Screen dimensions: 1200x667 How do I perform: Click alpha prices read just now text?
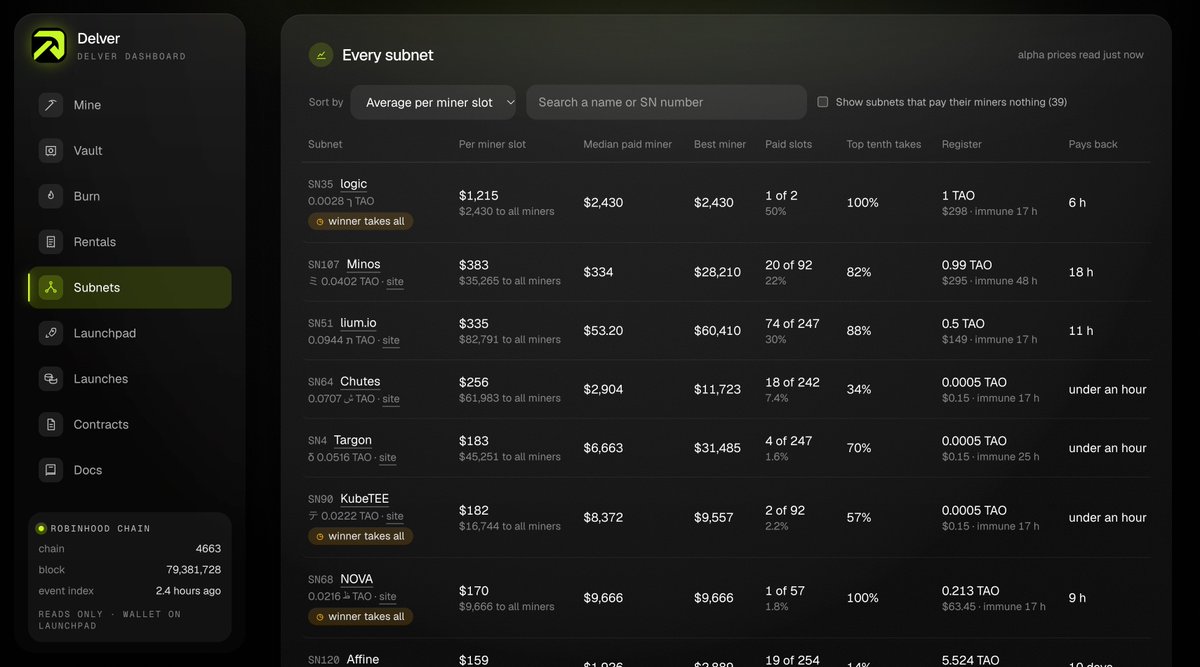click(1081, 55)
